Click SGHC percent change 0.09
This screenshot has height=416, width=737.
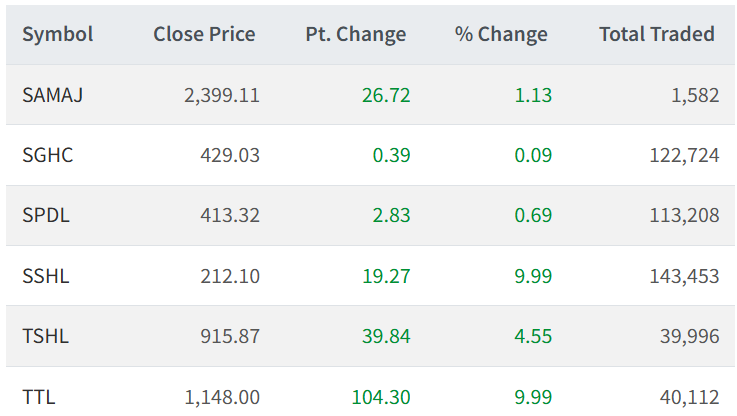pos(533,155)
